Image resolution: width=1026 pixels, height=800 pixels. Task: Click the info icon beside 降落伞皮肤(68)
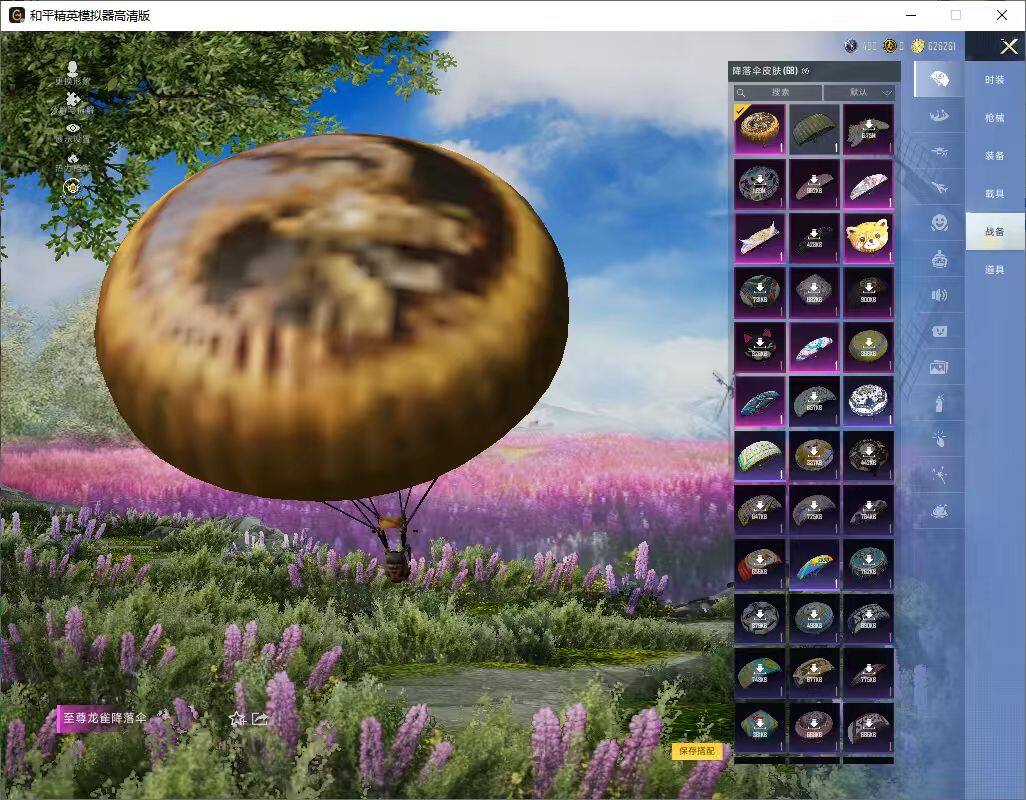pyautogui.click(x=805, y=71)
